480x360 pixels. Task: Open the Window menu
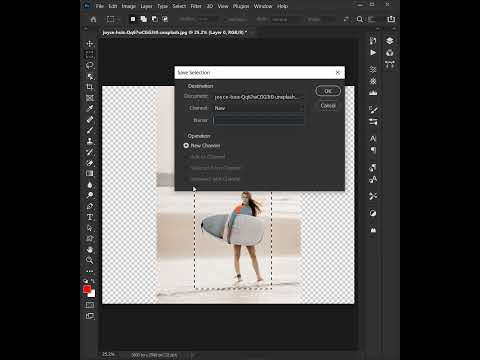263,6
